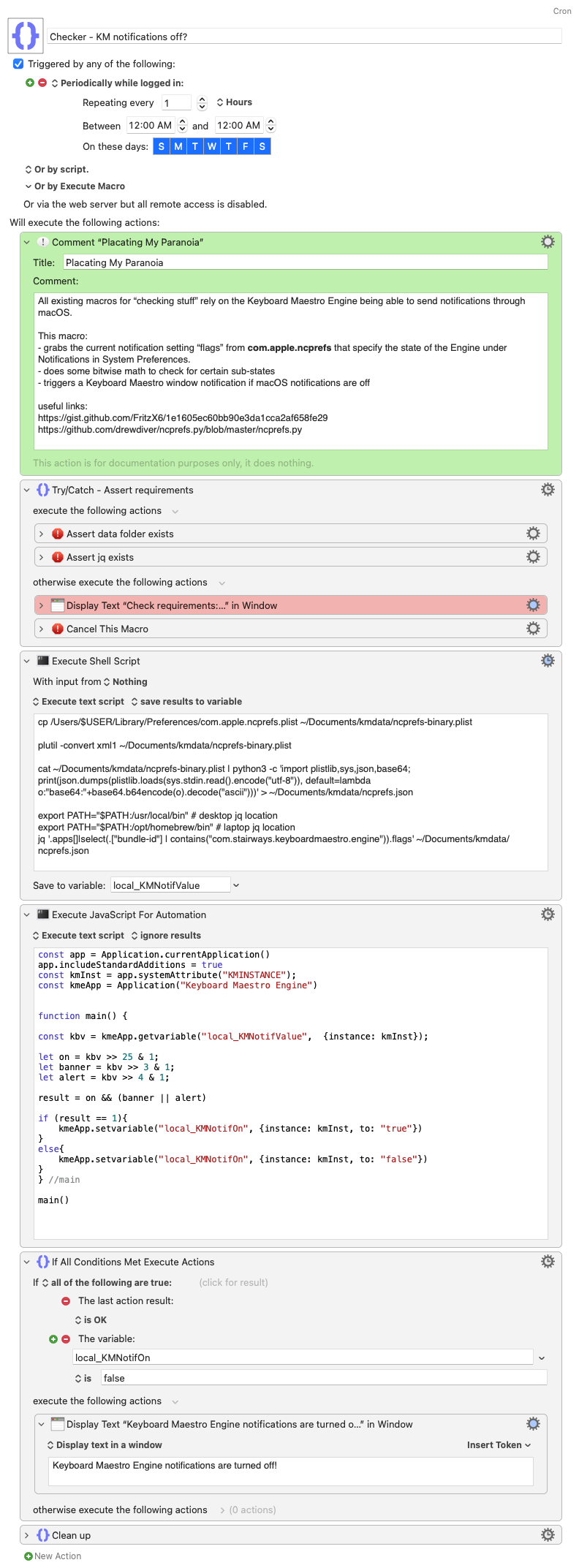Image resolution: width=579 pixels, height=1568 pixels.
Task: Change the Hours unit popup
Action: (x=234, y=102)
